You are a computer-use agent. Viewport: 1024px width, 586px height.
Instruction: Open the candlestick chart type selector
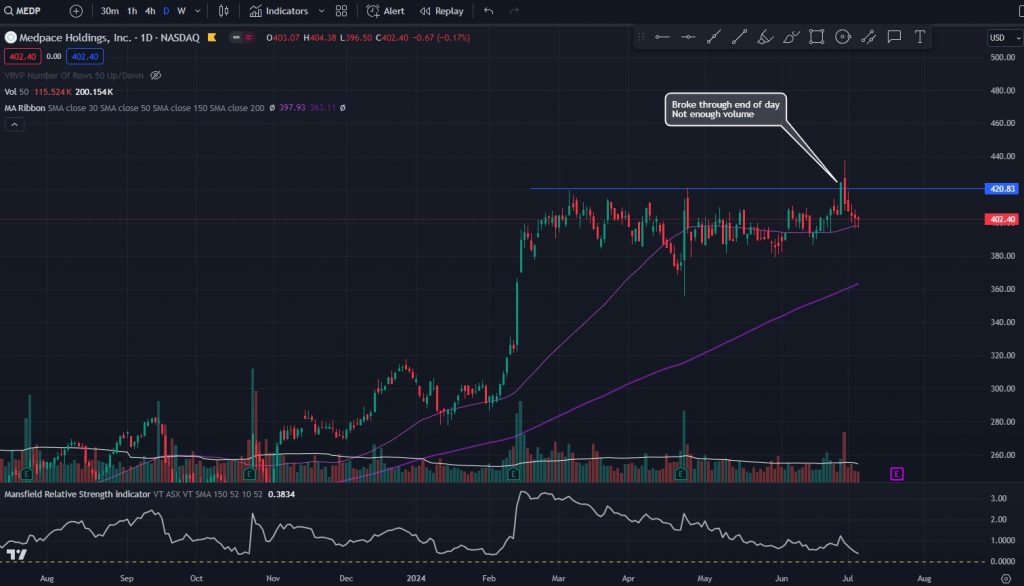(x=223, y=11)
